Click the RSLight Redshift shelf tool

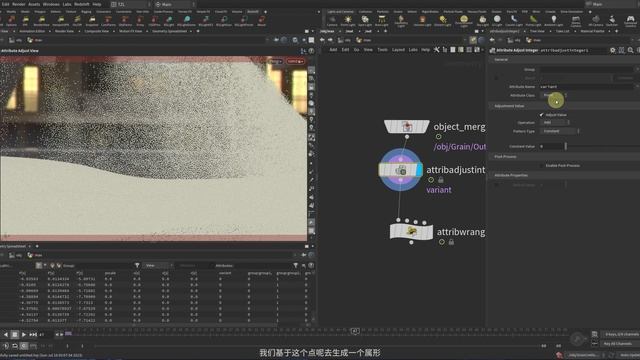click(x=169, y=21)
